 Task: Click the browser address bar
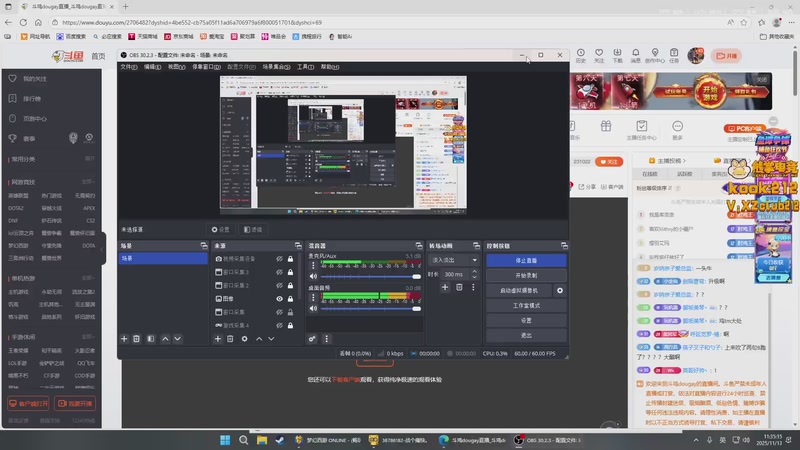pyautogui.click(x=388, y=22)
